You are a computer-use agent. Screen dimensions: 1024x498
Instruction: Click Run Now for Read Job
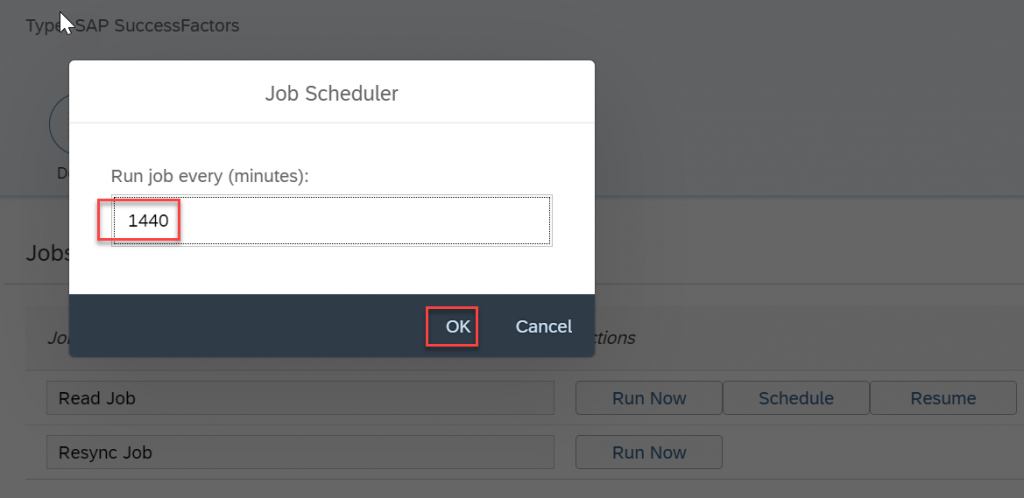[x=648, y=398]
